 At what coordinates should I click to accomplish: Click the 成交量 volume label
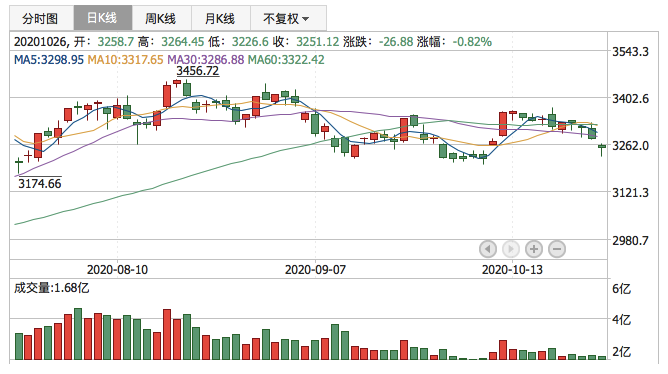pyautogui.click(x=52, y=288)
